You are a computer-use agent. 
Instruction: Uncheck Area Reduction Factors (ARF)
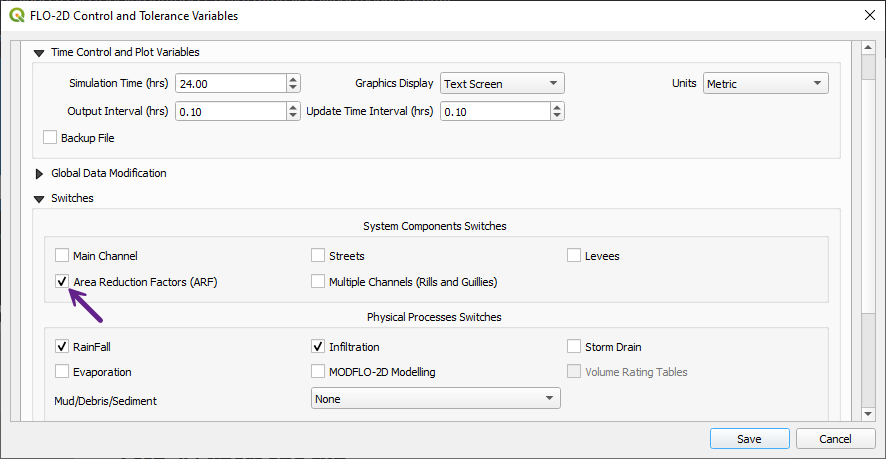click(63, 282)
